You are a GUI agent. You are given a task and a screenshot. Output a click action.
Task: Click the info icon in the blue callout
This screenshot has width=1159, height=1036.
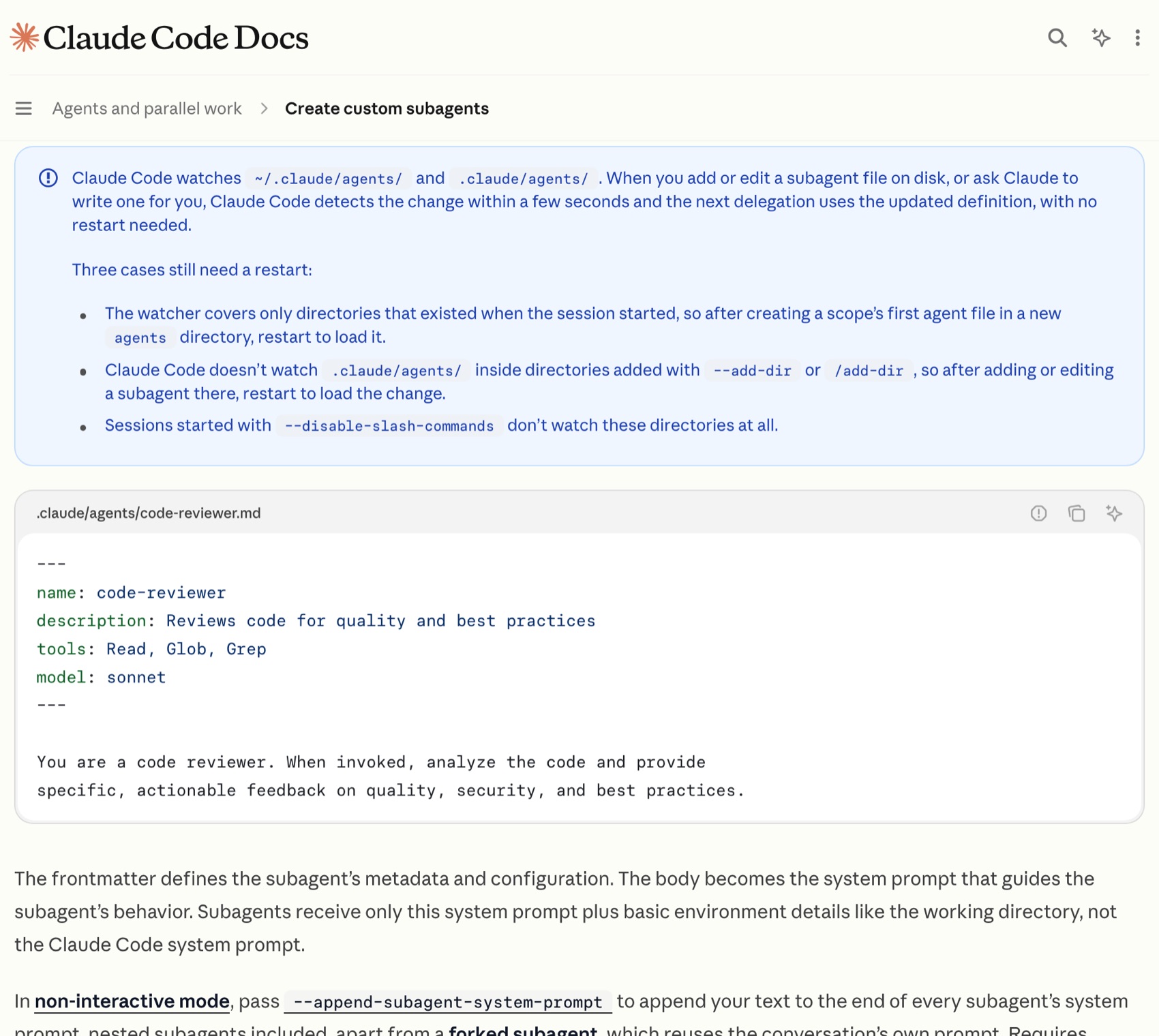[48, 178]
